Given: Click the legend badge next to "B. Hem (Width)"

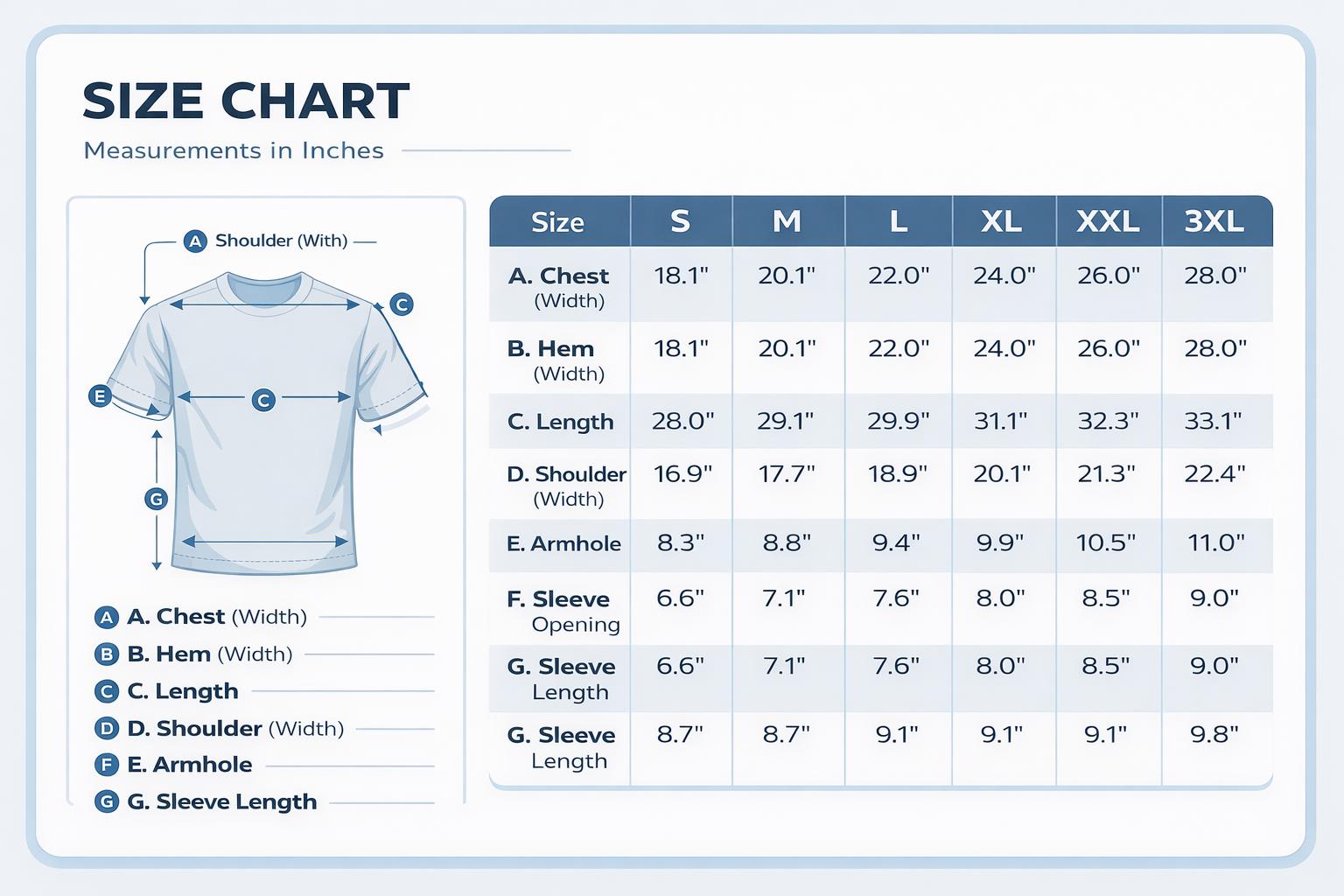Looking at the screenshot, I should [x=106, y=654].
